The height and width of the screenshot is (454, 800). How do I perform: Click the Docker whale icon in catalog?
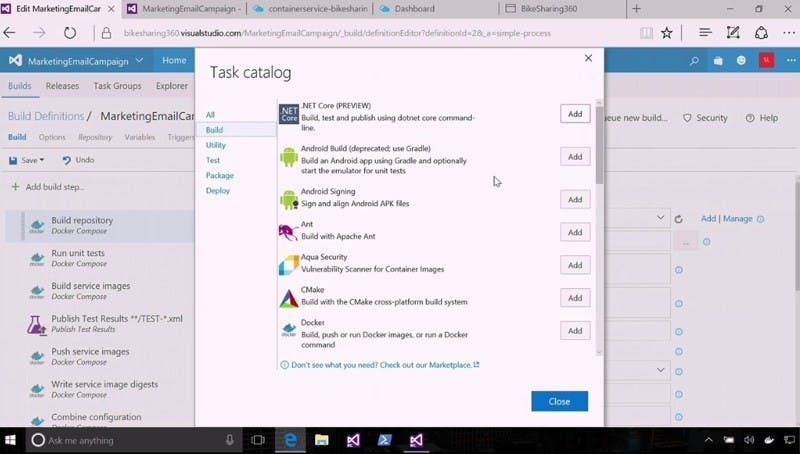coord(289,330)
